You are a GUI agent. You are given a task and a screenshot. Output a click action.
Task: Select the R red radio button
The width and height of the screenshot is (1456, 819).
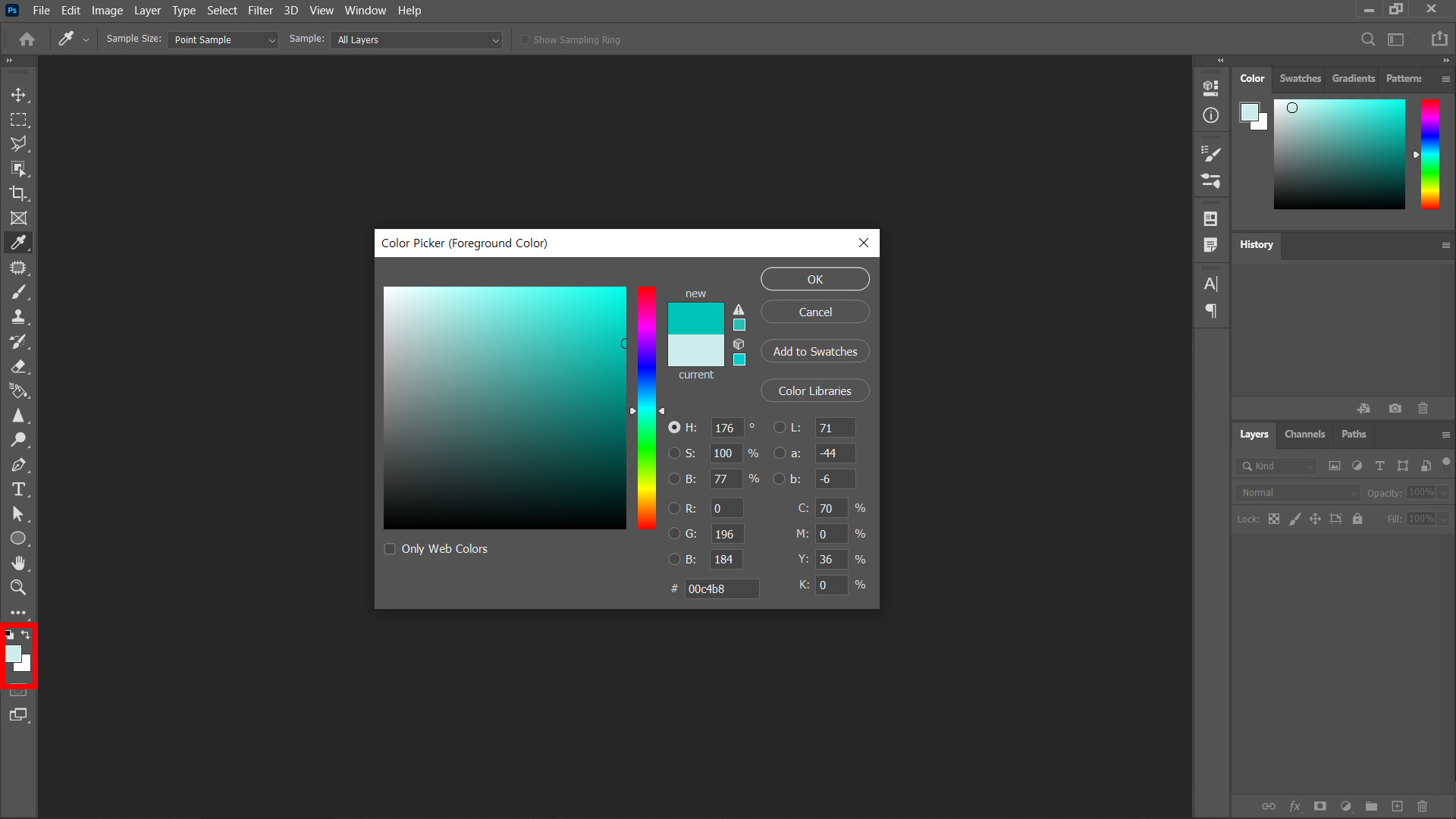674,509
